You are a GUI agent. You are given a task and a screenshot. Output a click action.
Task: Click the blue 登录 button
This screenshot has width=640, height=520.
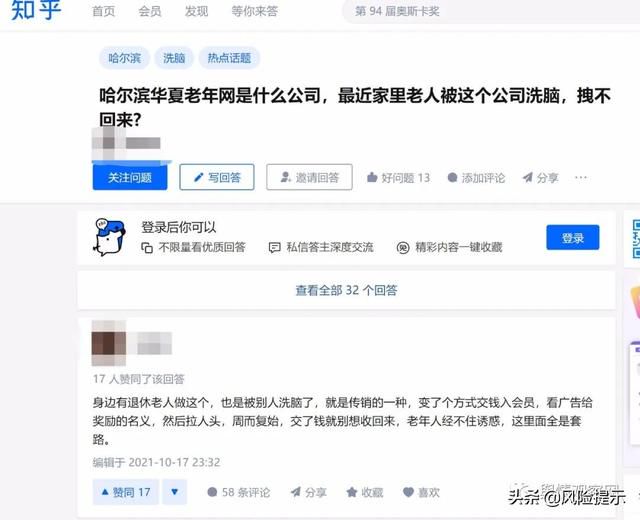(573, 237)
